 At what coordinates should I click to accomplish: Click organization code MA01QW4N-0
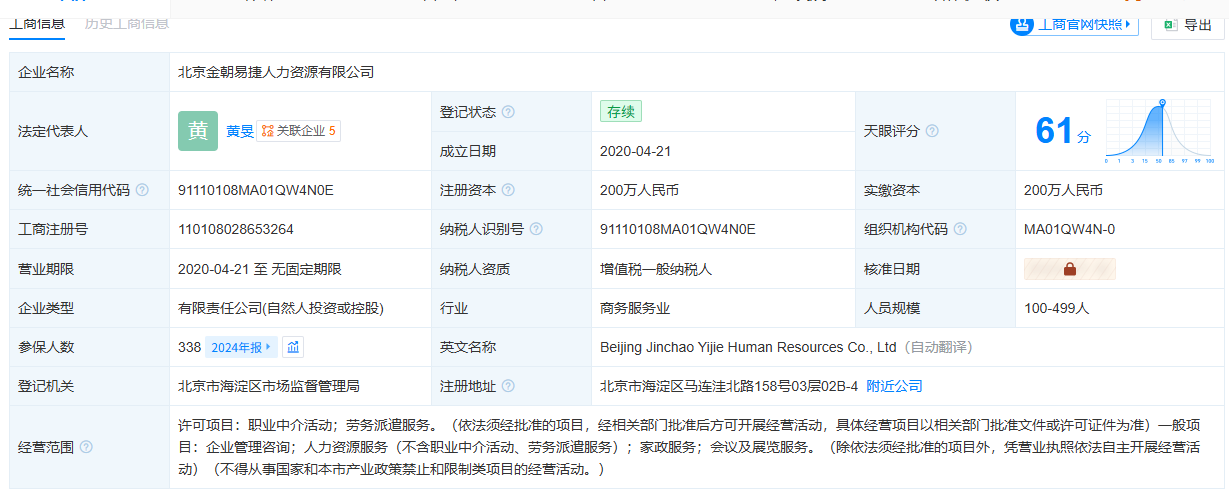pyautogui.click(x=1069, y=229)
